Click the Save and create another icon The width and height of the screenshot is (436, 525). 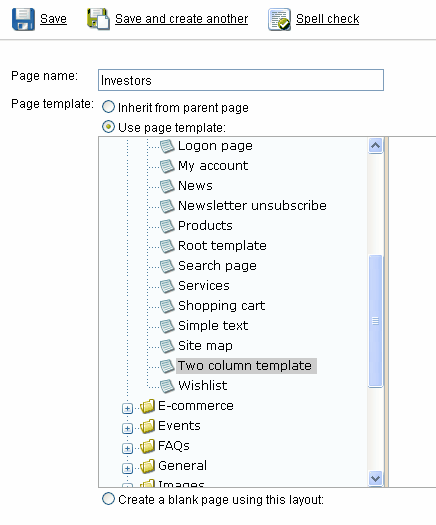coord(98,19)
